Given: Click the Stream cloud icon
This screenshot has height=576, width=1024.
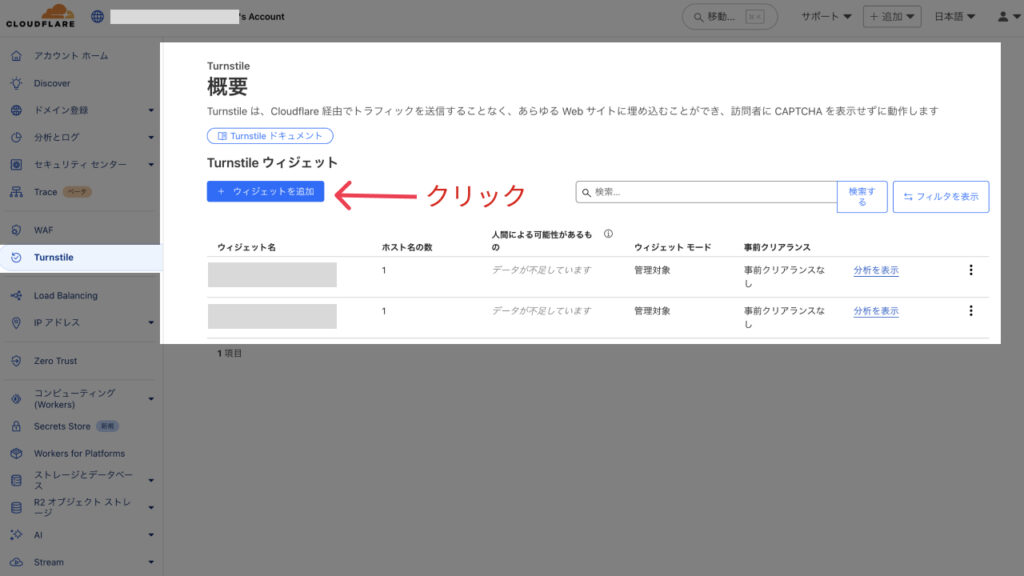Looking at the screenshot, I should [x=16, y=562].
